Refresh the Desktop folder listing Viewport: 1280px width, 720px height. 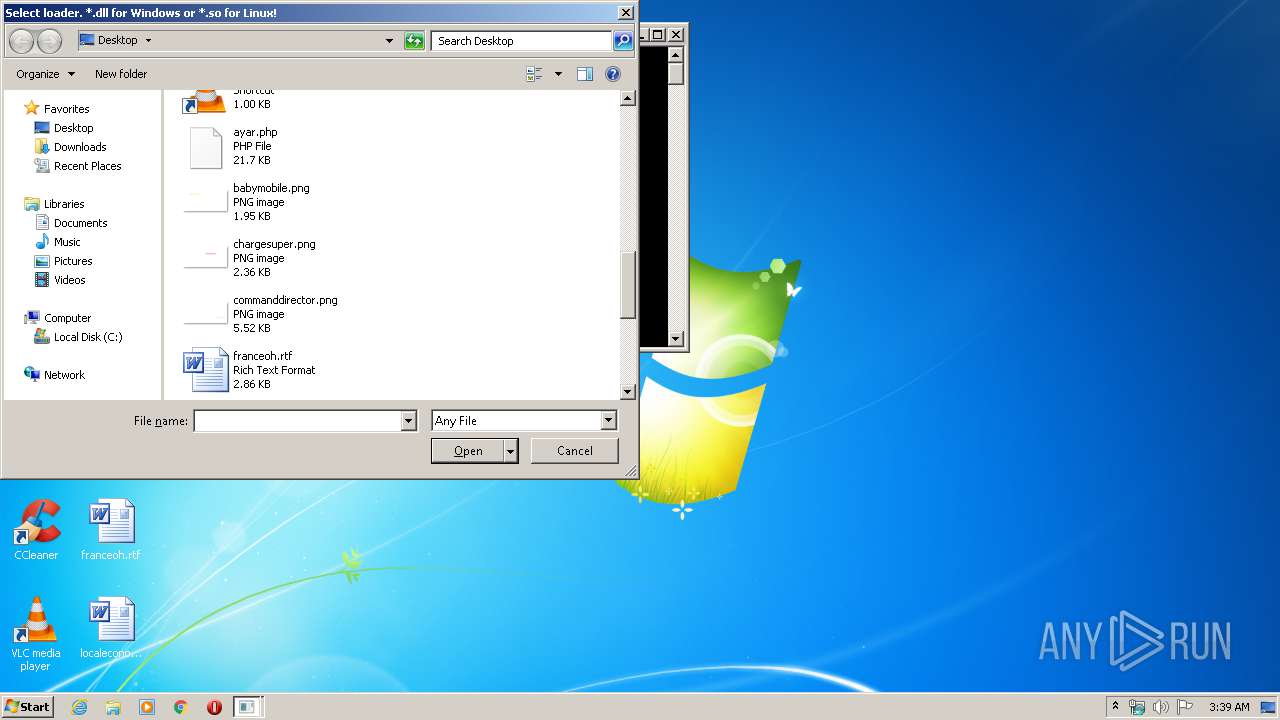[414, 41]
